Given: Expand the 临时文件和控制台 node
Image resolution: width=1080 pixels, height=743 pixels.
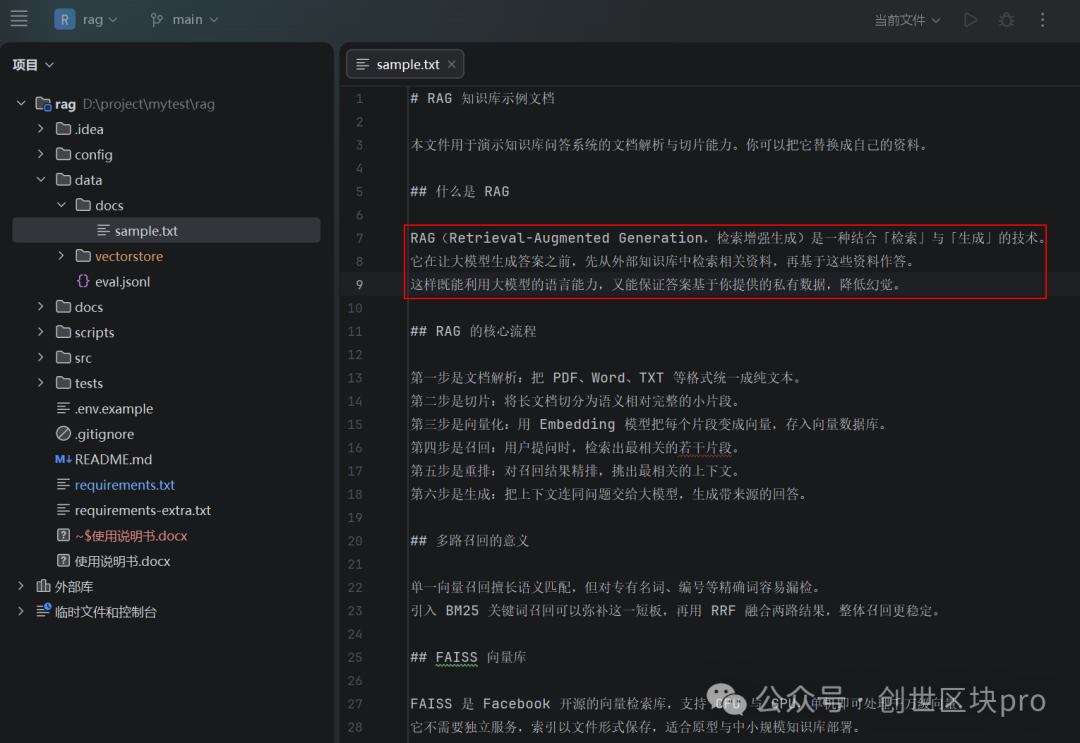Looking at the screenshot, I should pyautogui.click(x=21, y=611).
